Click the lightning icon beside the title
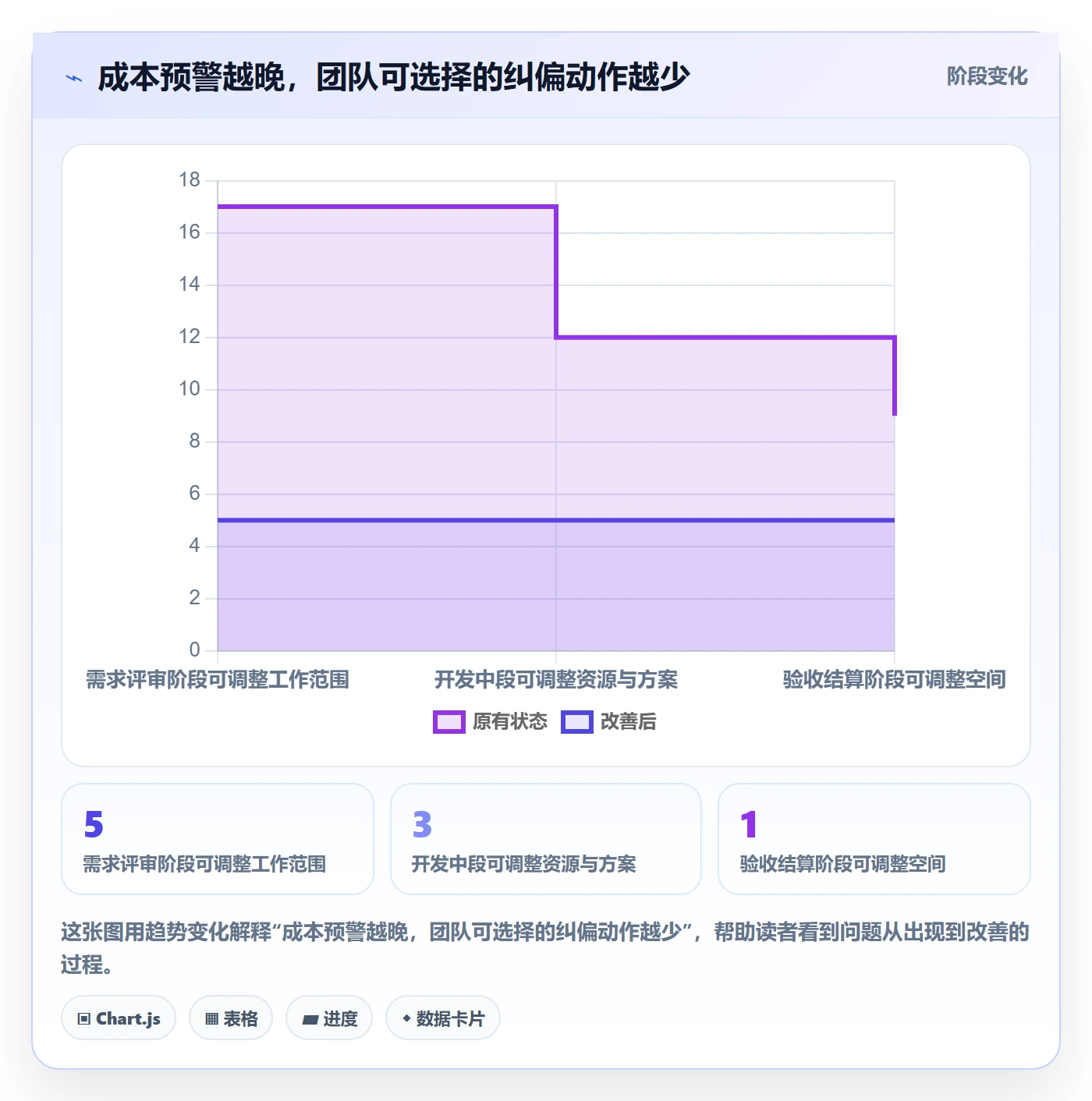Viewport: 1092px width, 1101px height. pyautogui.click(x=74, y=78)
